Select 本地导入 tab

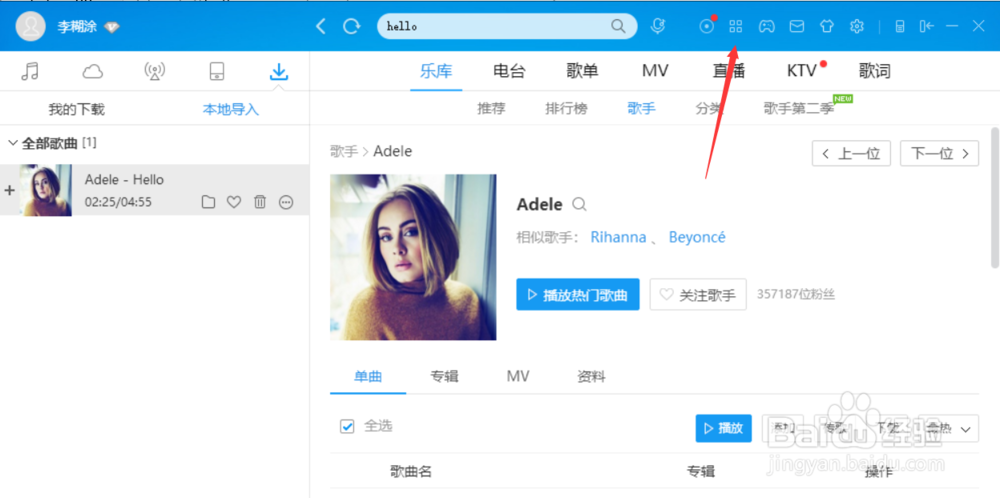(231, 110)
